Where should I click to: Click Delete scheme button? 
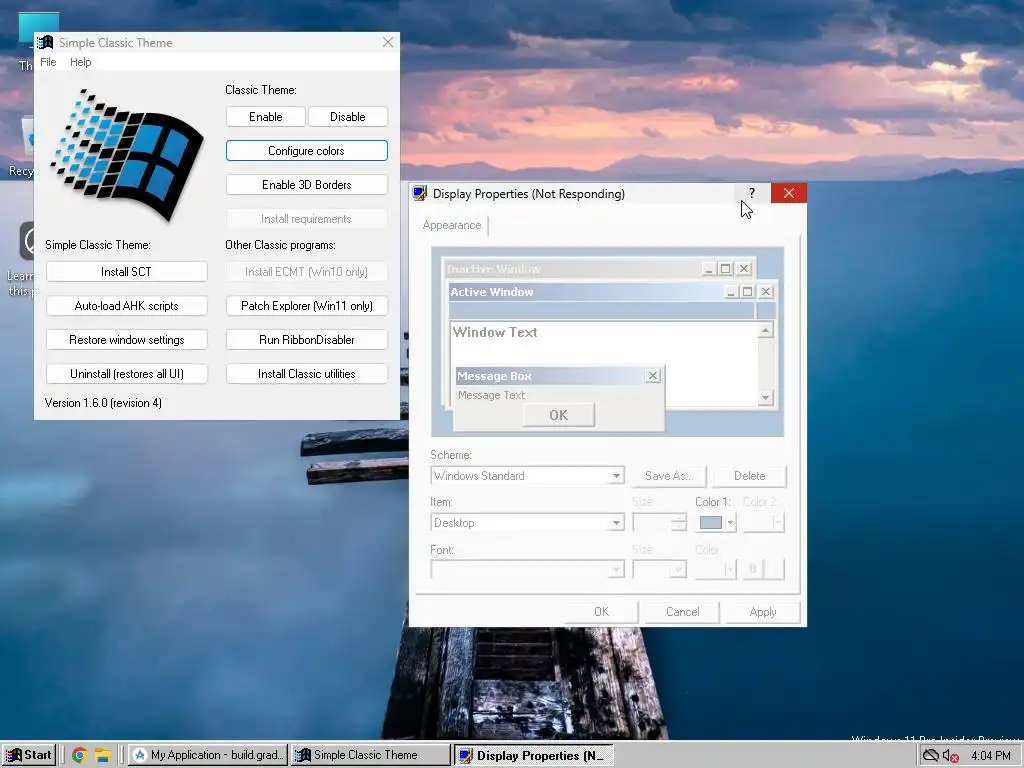click(x=749, y=476)
